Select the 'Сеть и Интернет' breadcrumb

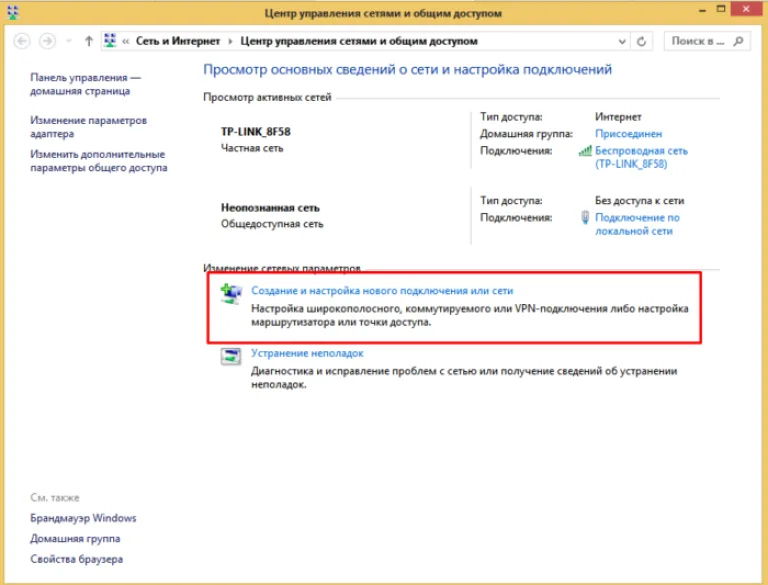tap(178, 41)
